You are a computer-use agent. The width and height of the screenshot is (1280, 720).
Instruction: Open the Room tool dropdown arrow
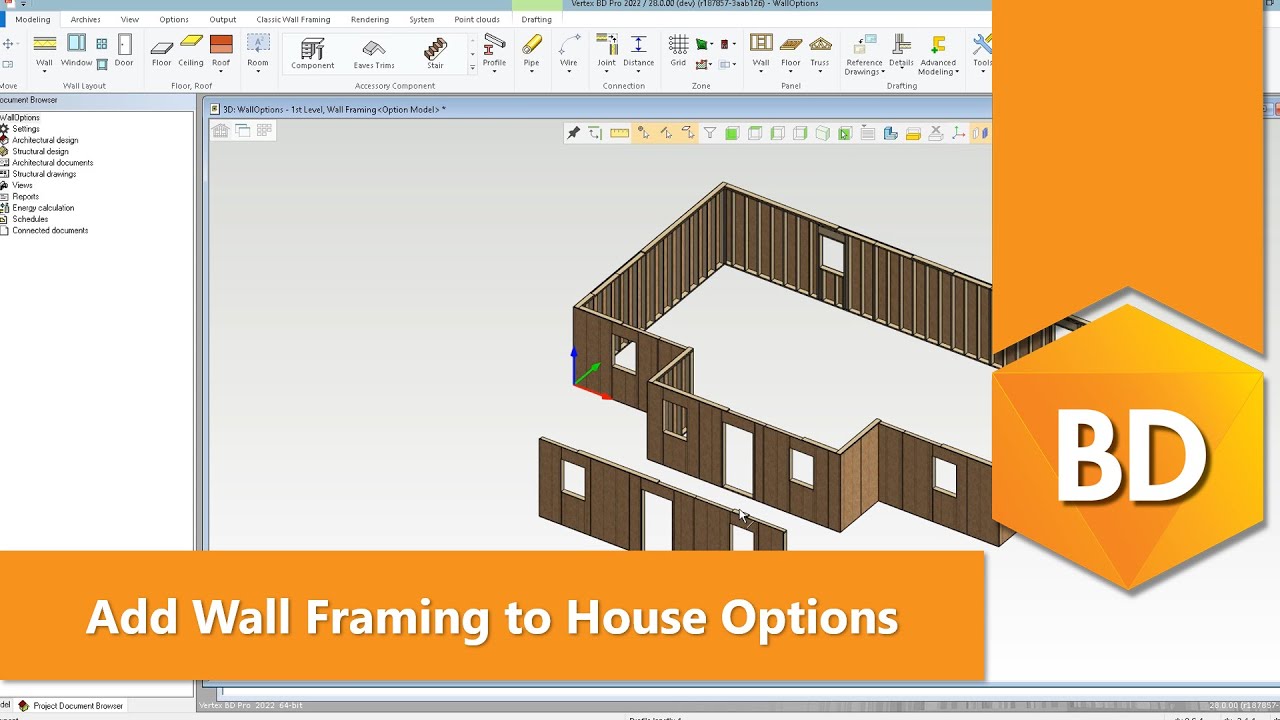tap(258, 73)
